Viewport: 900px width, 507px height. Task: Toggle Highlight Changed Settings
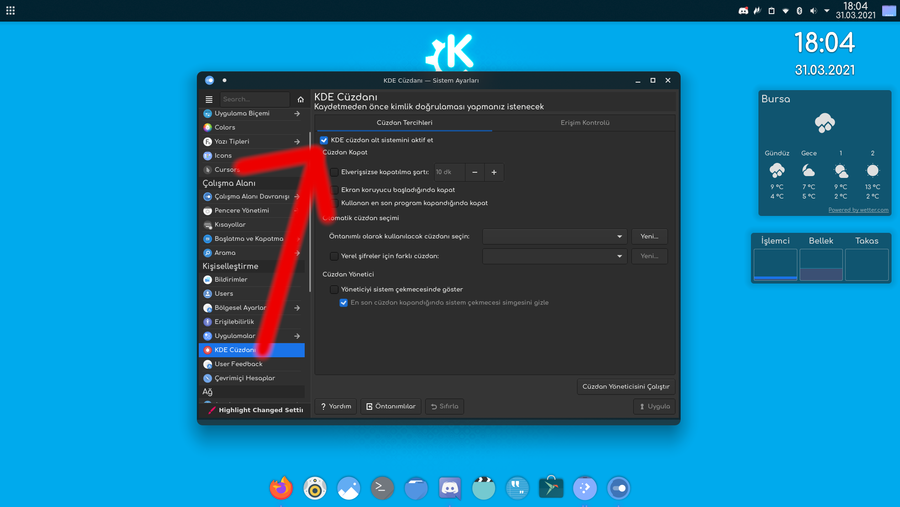point(255,410)
